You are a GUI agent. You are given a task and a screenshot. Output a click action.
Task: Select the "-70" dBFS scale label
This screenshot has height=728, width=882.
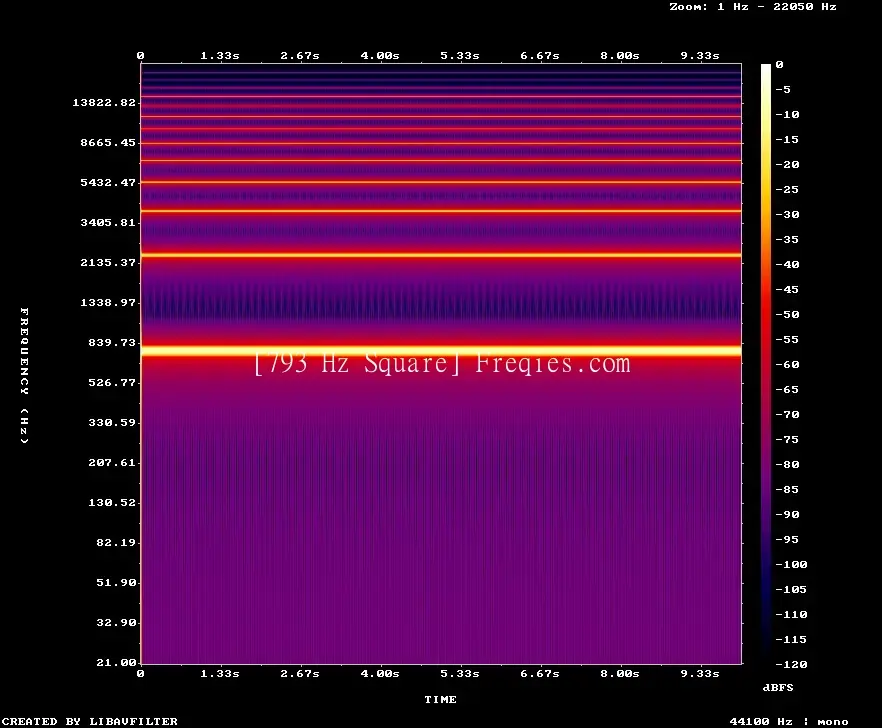[787, 415]
